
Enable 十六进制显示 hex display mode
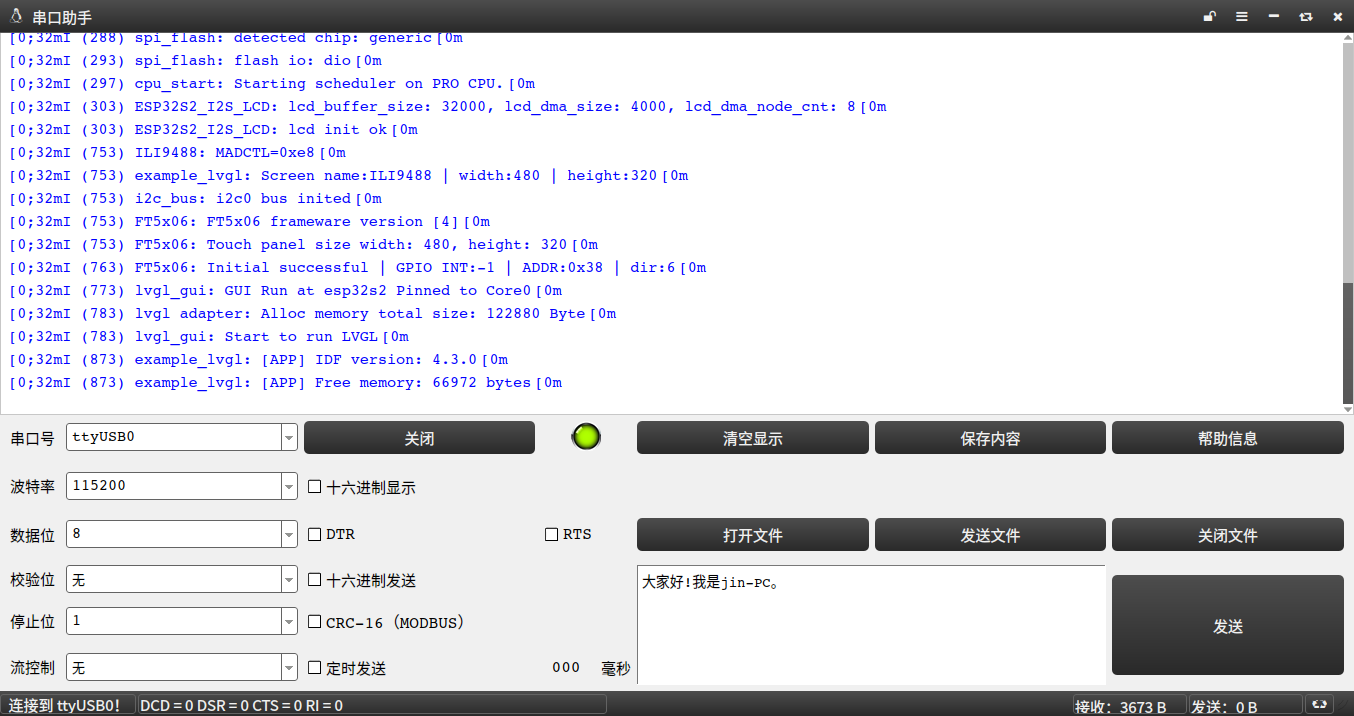pyautogui.click(x=314, y=486)
